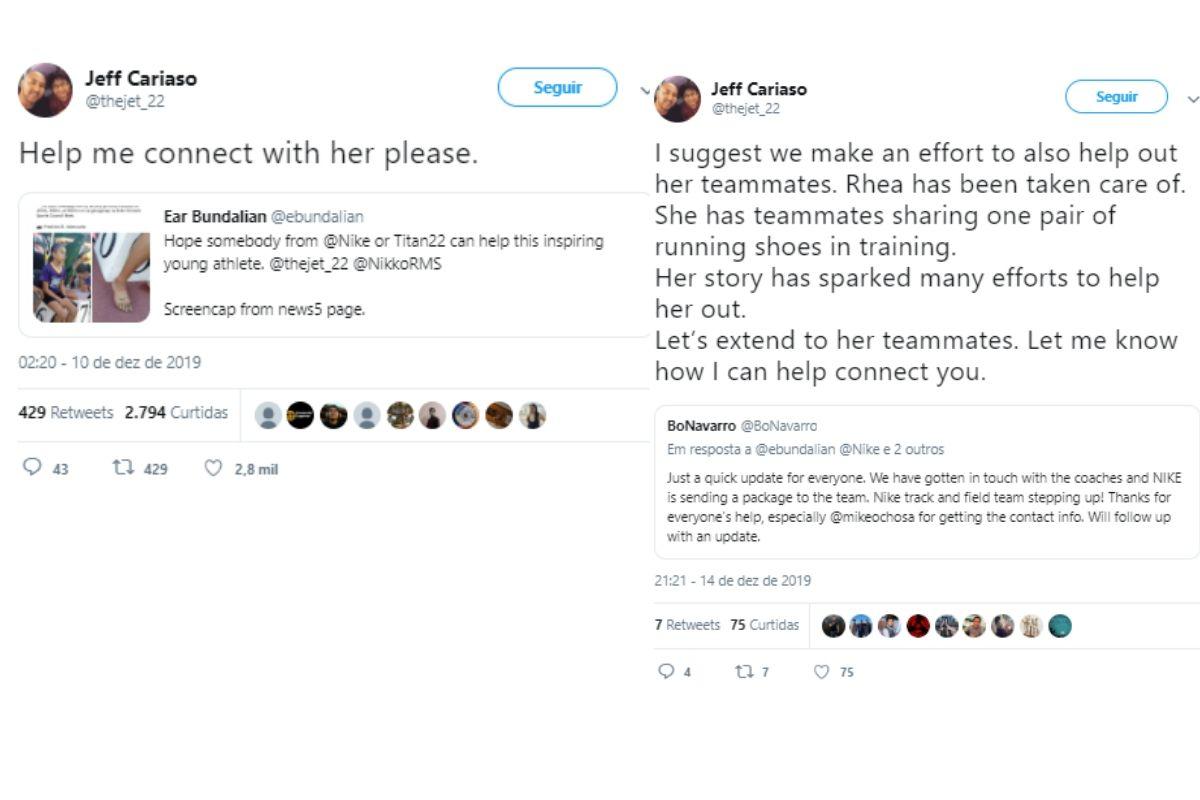Open 429 Retweets list
The width and height of the screenshot is (1200, 800).
pyautogui.click(x=66, y=412)
